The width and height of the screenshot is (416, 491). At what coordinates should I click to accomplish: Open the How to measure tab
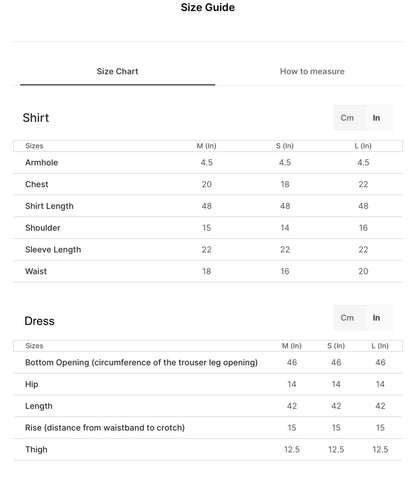point(312,71)
